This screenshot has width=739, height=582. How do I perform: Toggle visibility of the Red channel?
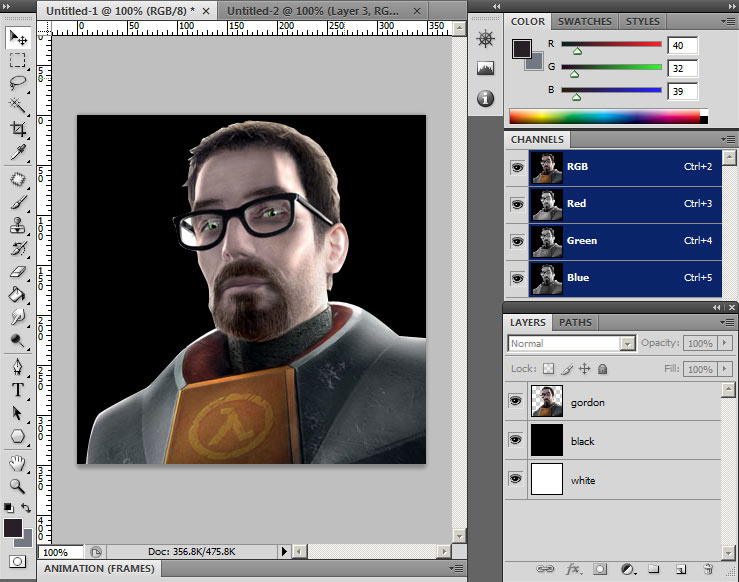pyautogui.click(x=516, y=204)
